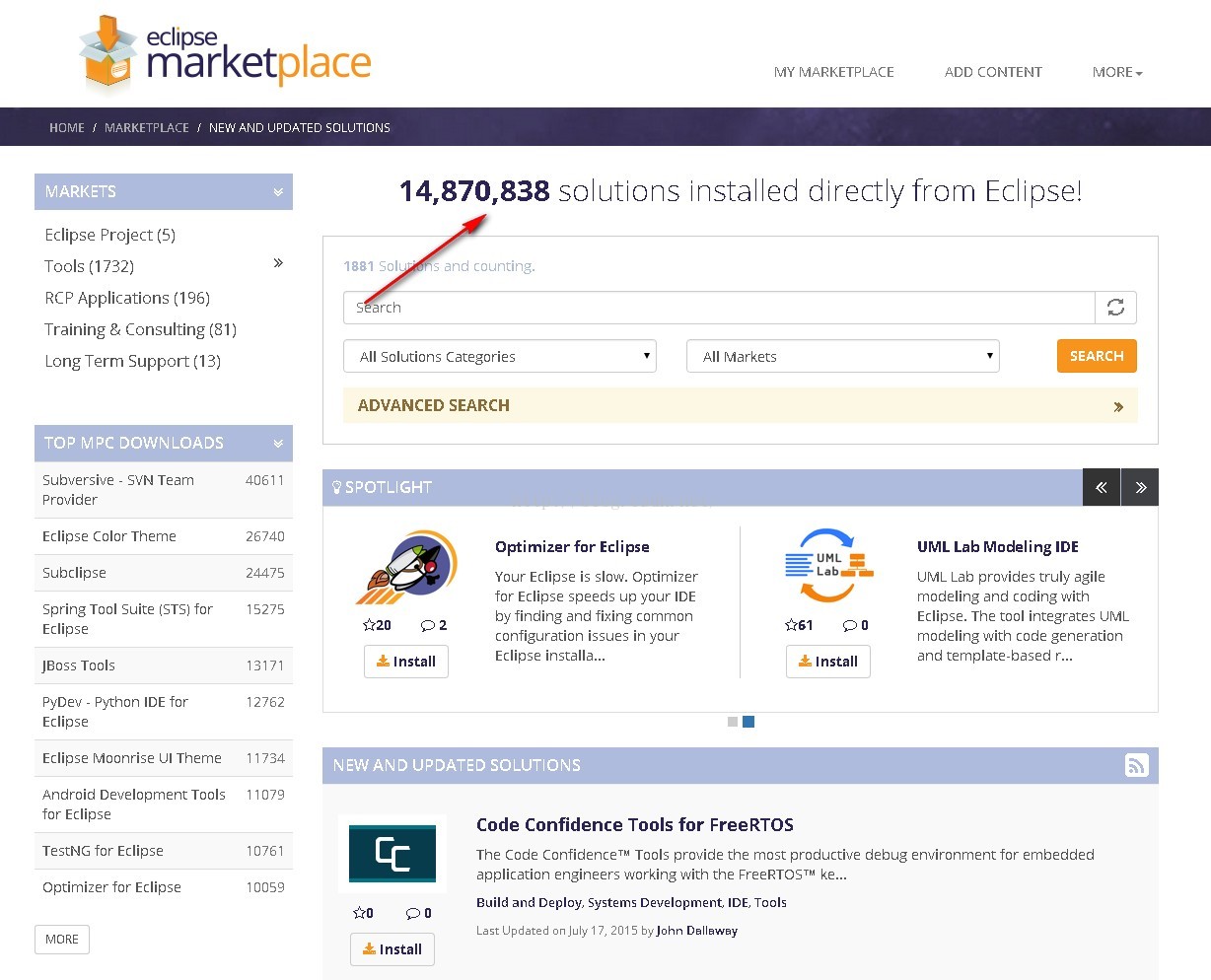Image resolution: width=1211 pixels, height=980 pixels.
Task: Open RCP Applications market
Action: click(x=127, y=298)
